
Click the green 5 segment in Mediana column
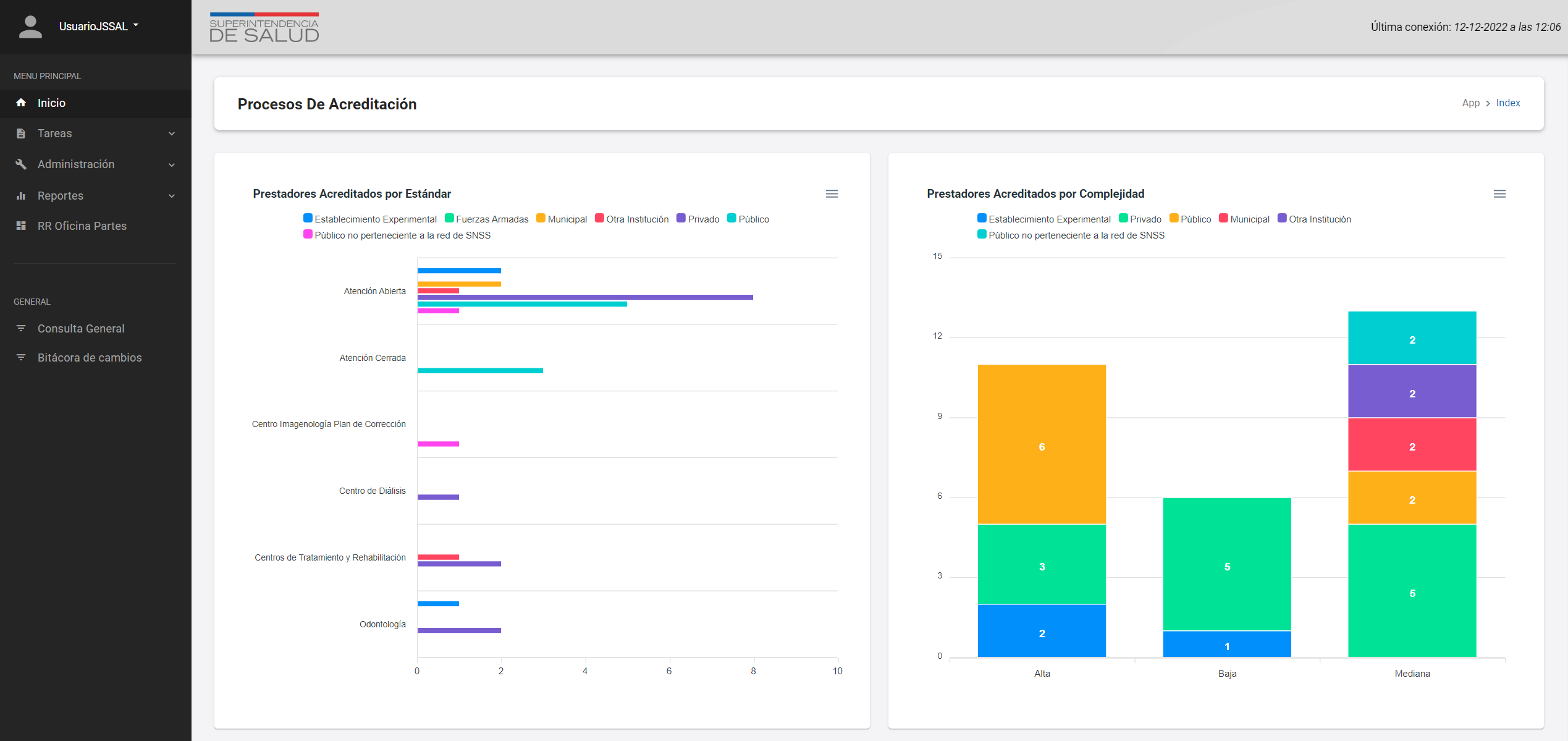[1412, 591]
